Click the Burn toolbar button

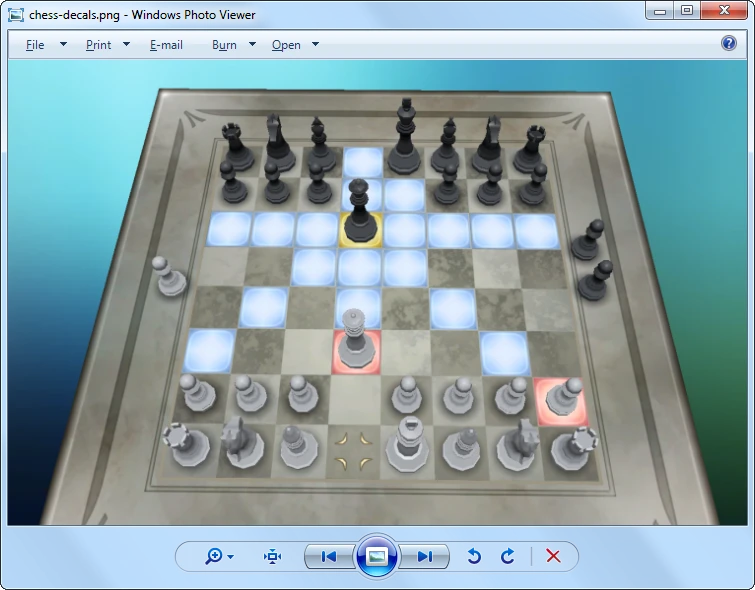[x=224, y=45]
